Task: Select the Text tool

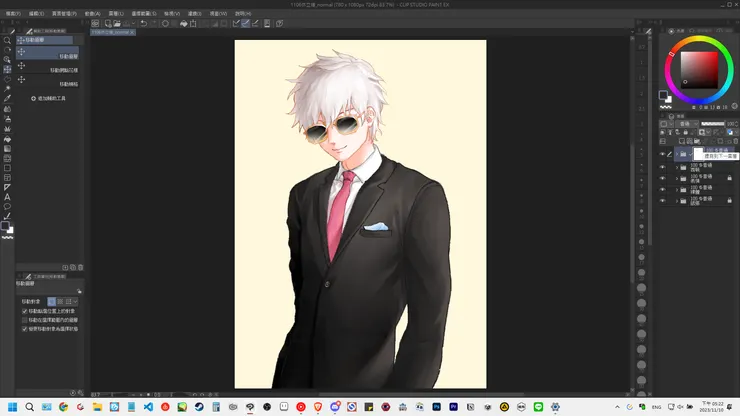Action: point(7,197)
